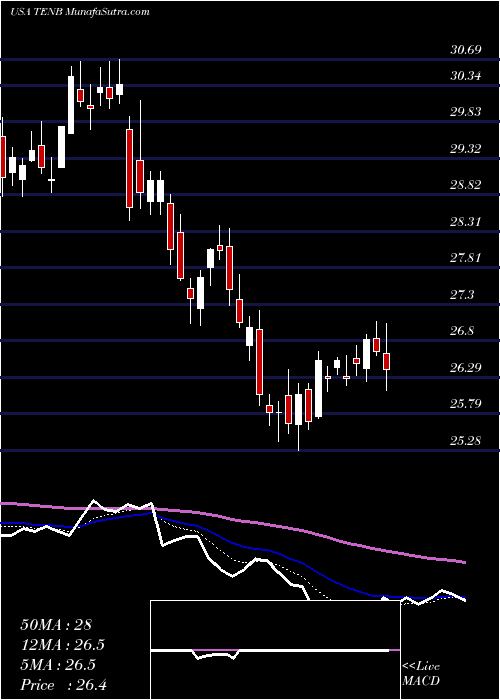Click the 30.34 price level label
500x700 pixels.
[x=466, y=76]
